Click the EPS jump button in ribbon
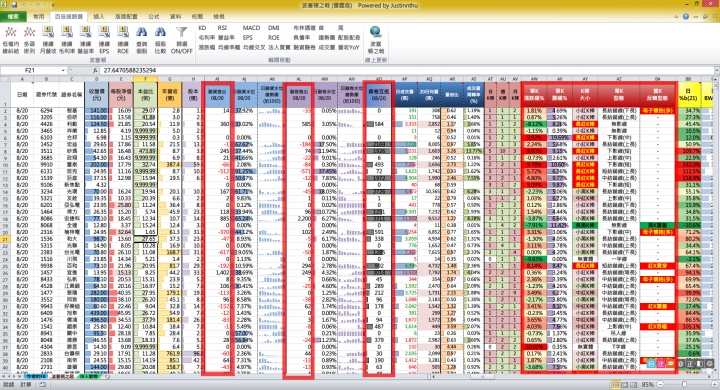This screenshot has width=720, height=390. click(248, 37)
